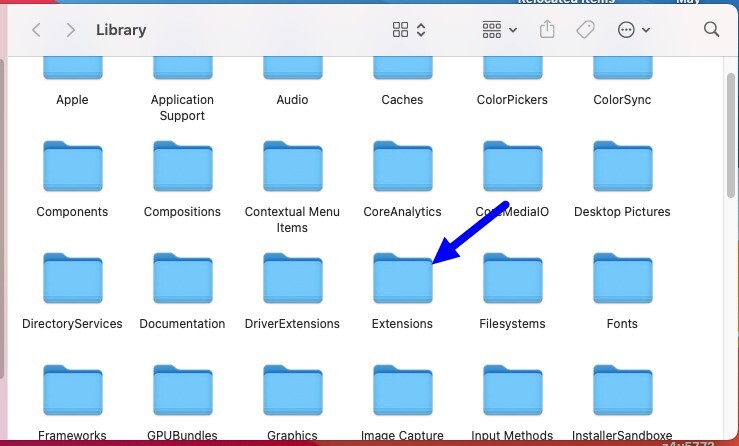Open Finder search magnifier

point(711,29)
